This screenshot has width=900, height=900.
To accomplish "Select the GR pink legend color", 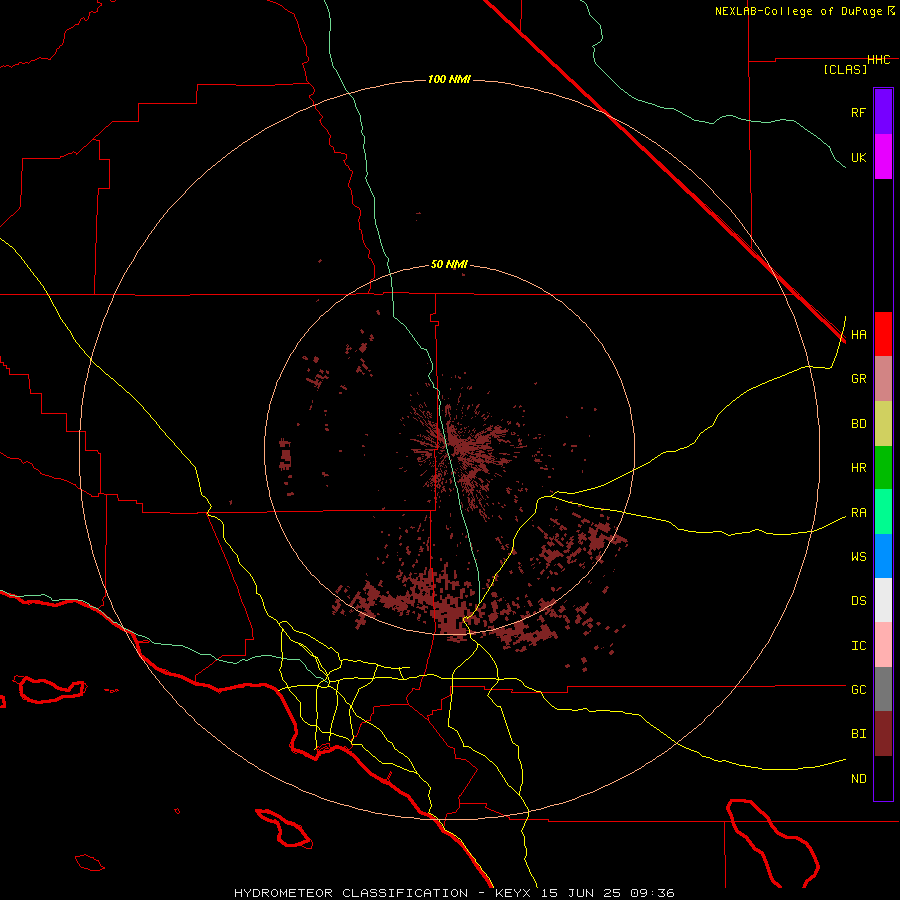I will 883,379.
